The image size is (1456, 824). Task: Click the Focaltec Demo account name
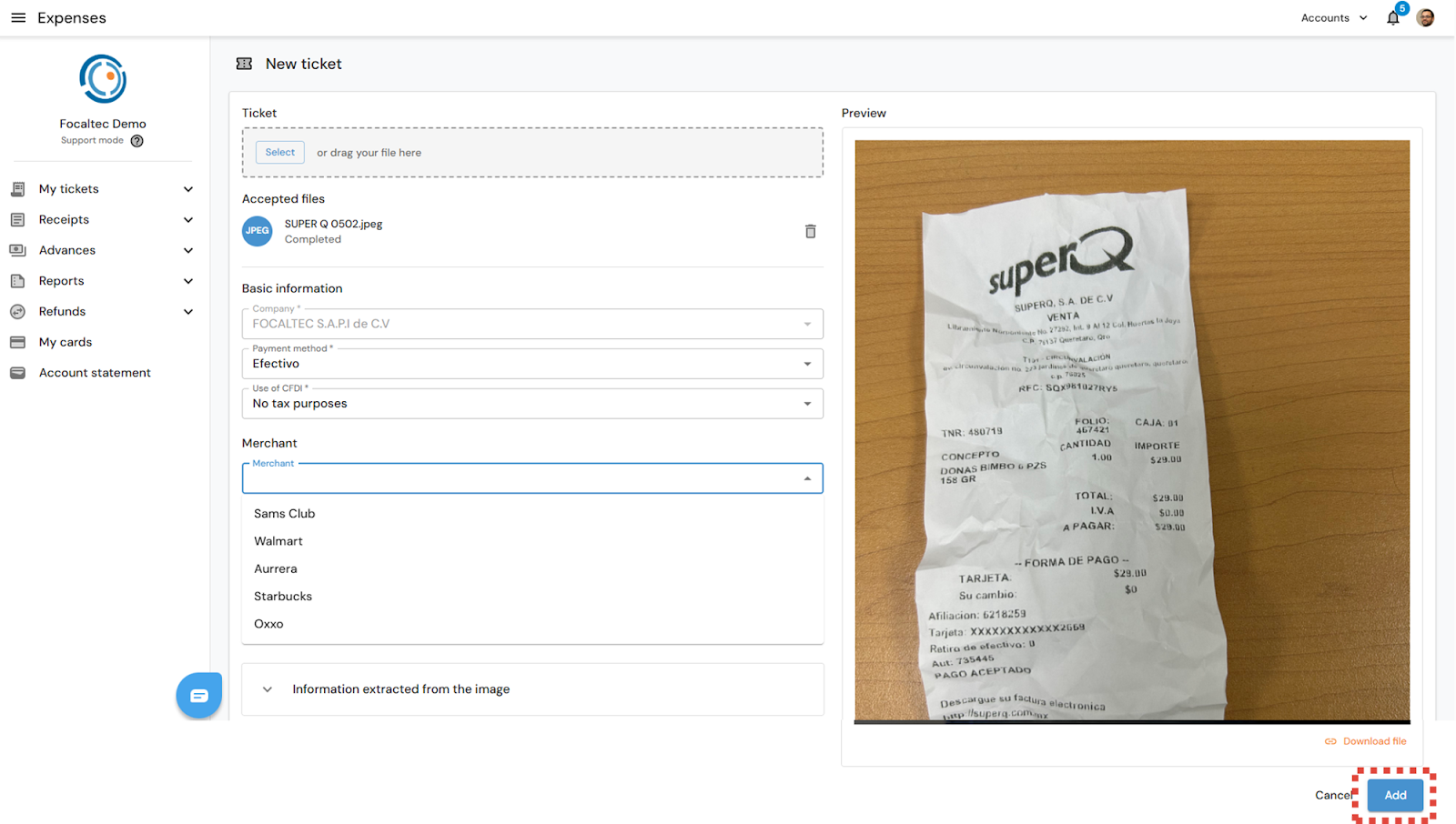[103, 124]
